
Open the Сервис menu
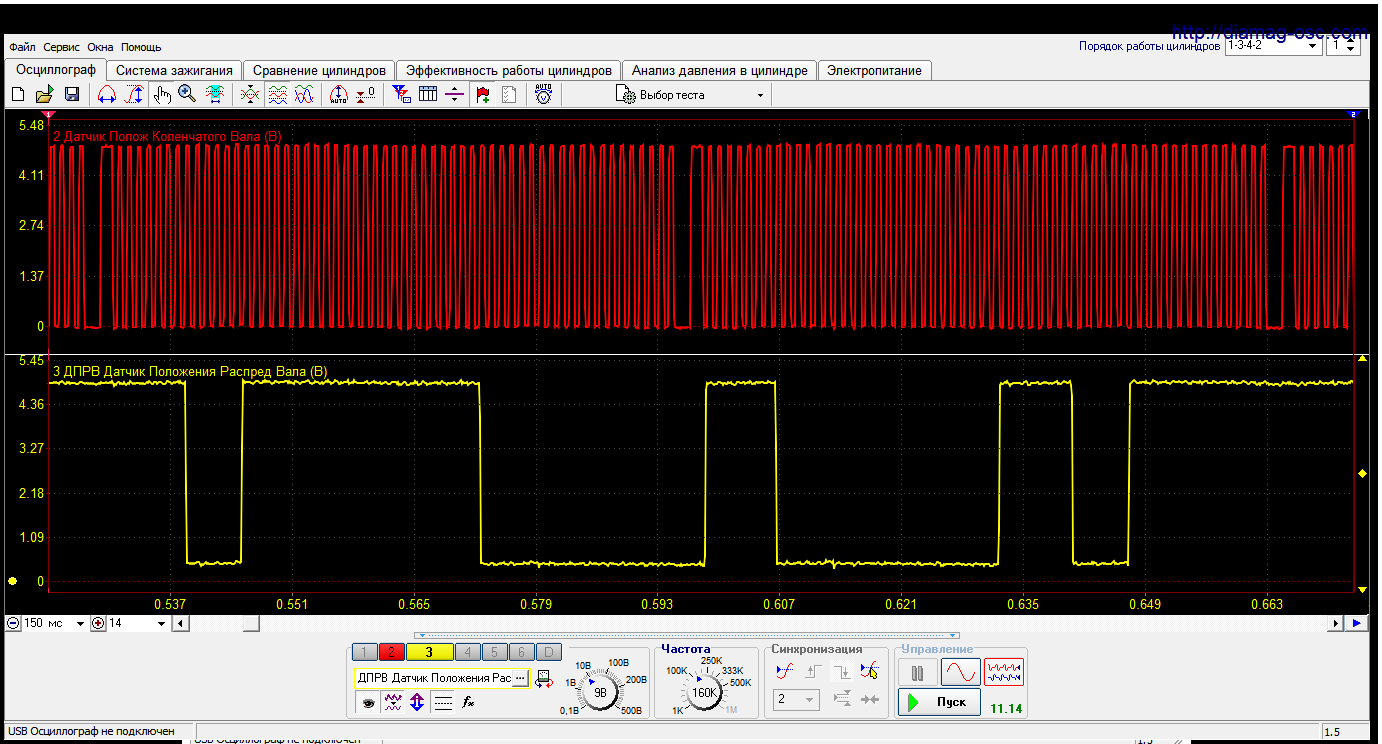tap(62, 47)
